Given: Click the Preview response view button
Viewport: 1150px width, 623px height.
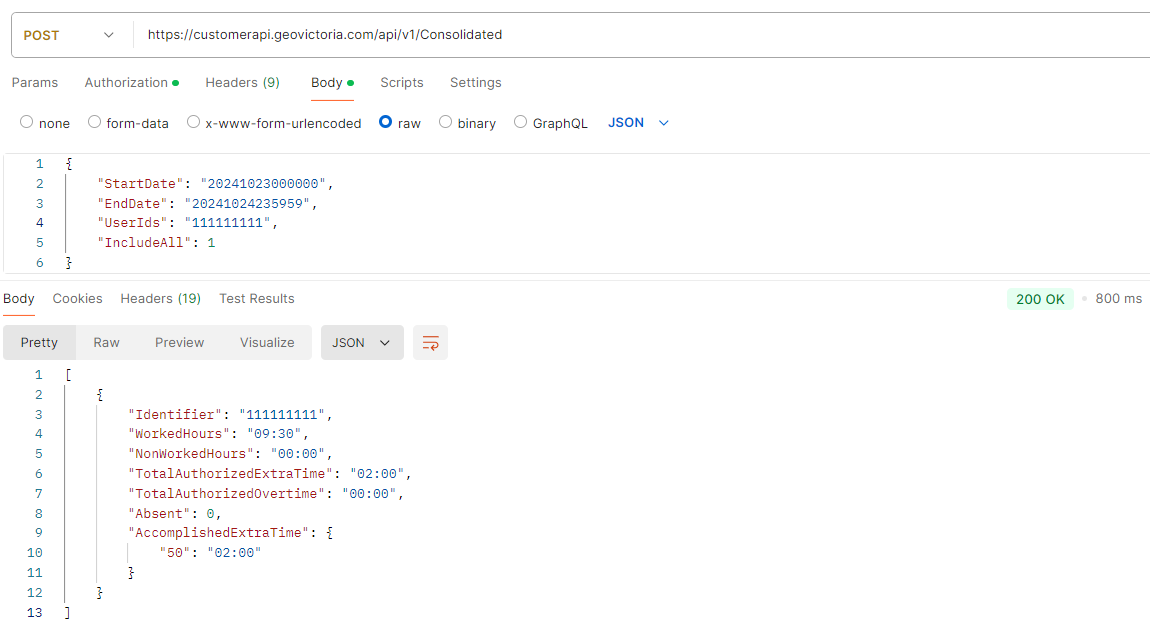Looking at the screenshot, I should tap(180, 342).
